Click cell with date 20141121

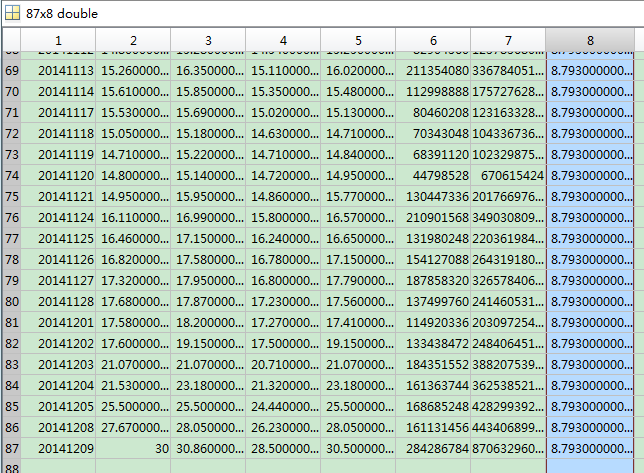pyautogui.click(x=58, y=196)
